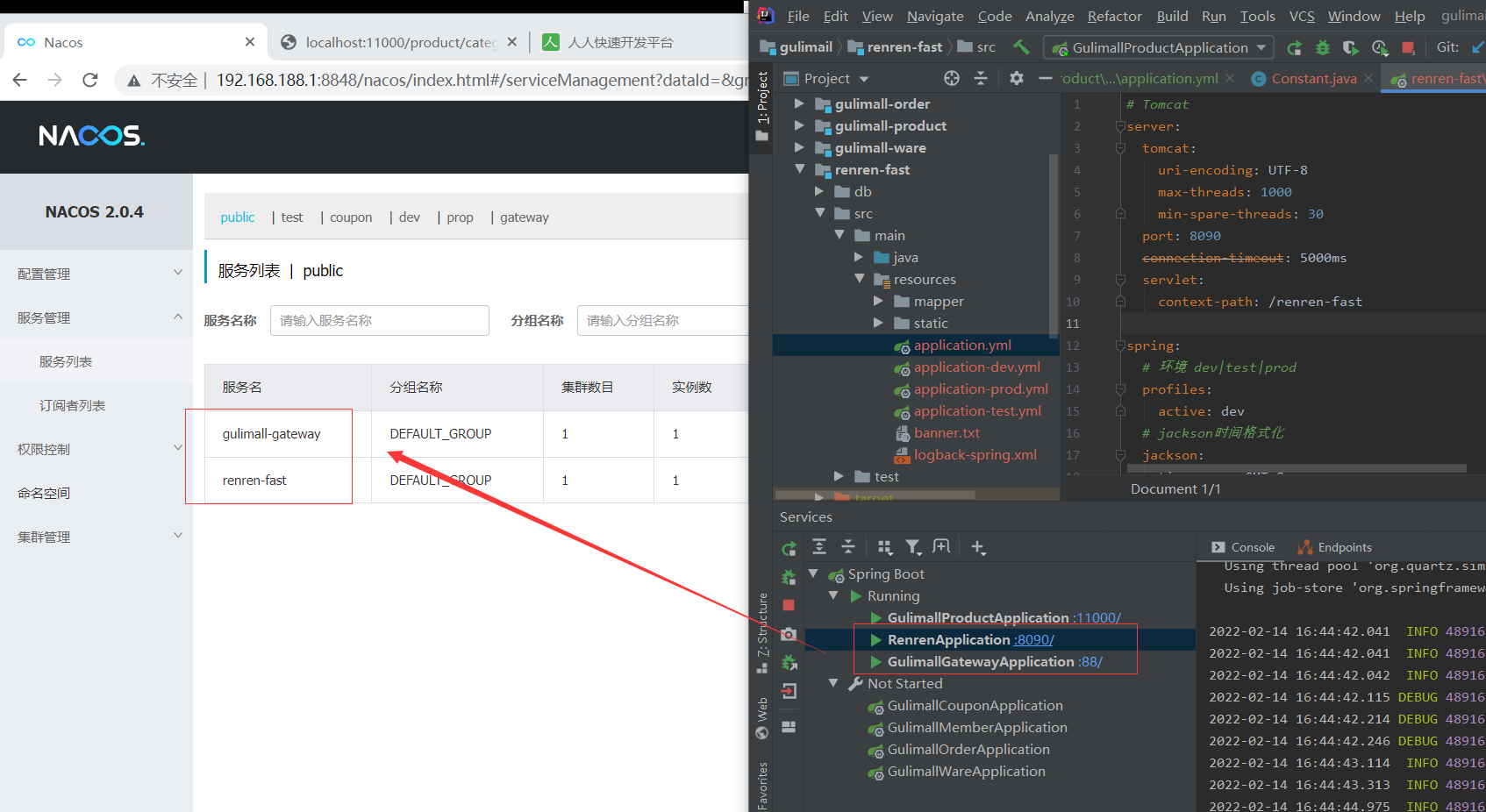Click the browser reload icon in the Nacos window
The height and width of the screenshot is (812, 1486).
coord(89,80)
